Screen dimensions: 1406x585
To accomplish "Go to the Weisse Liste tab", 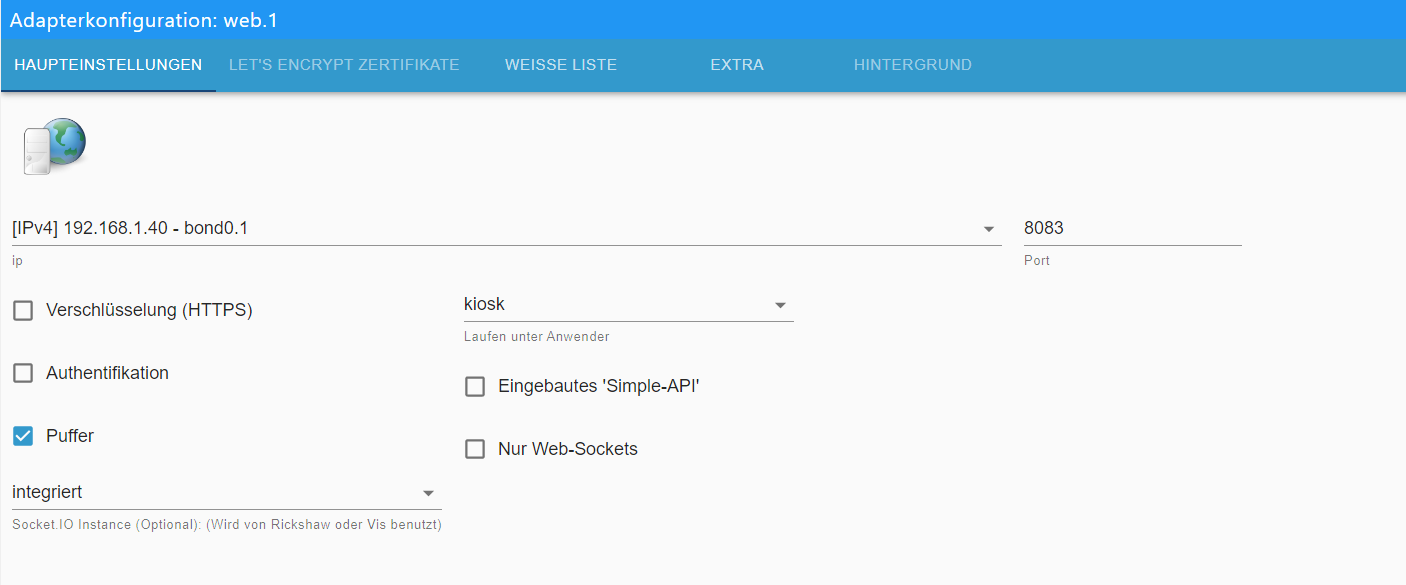I will click(560, 65).
